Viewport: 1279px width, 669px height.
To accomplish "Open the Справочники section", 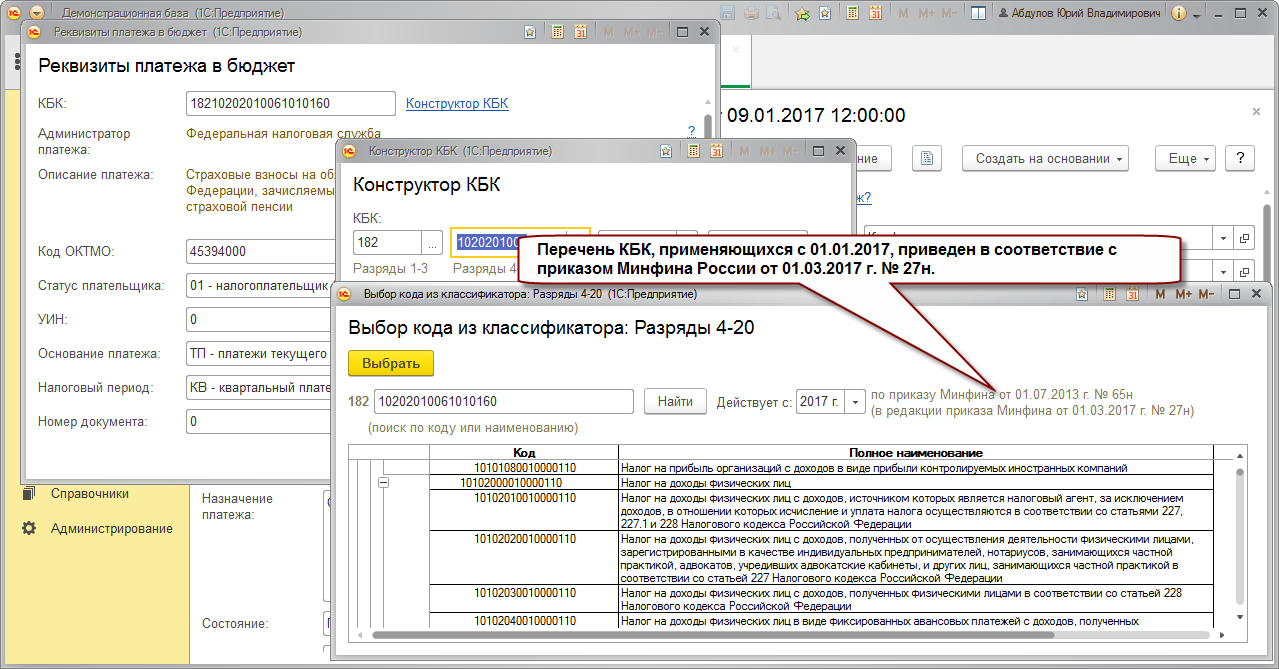I will 90,493.
